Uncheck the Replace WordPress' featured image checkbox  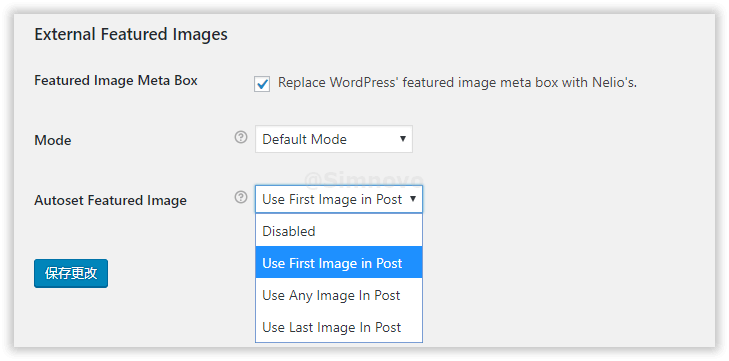click(x=262, y=84)
